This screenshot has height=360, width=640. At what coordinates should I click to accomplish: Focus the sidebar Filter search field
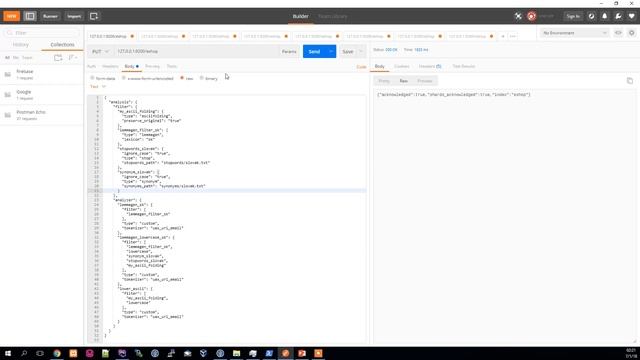tap(42, 33)
